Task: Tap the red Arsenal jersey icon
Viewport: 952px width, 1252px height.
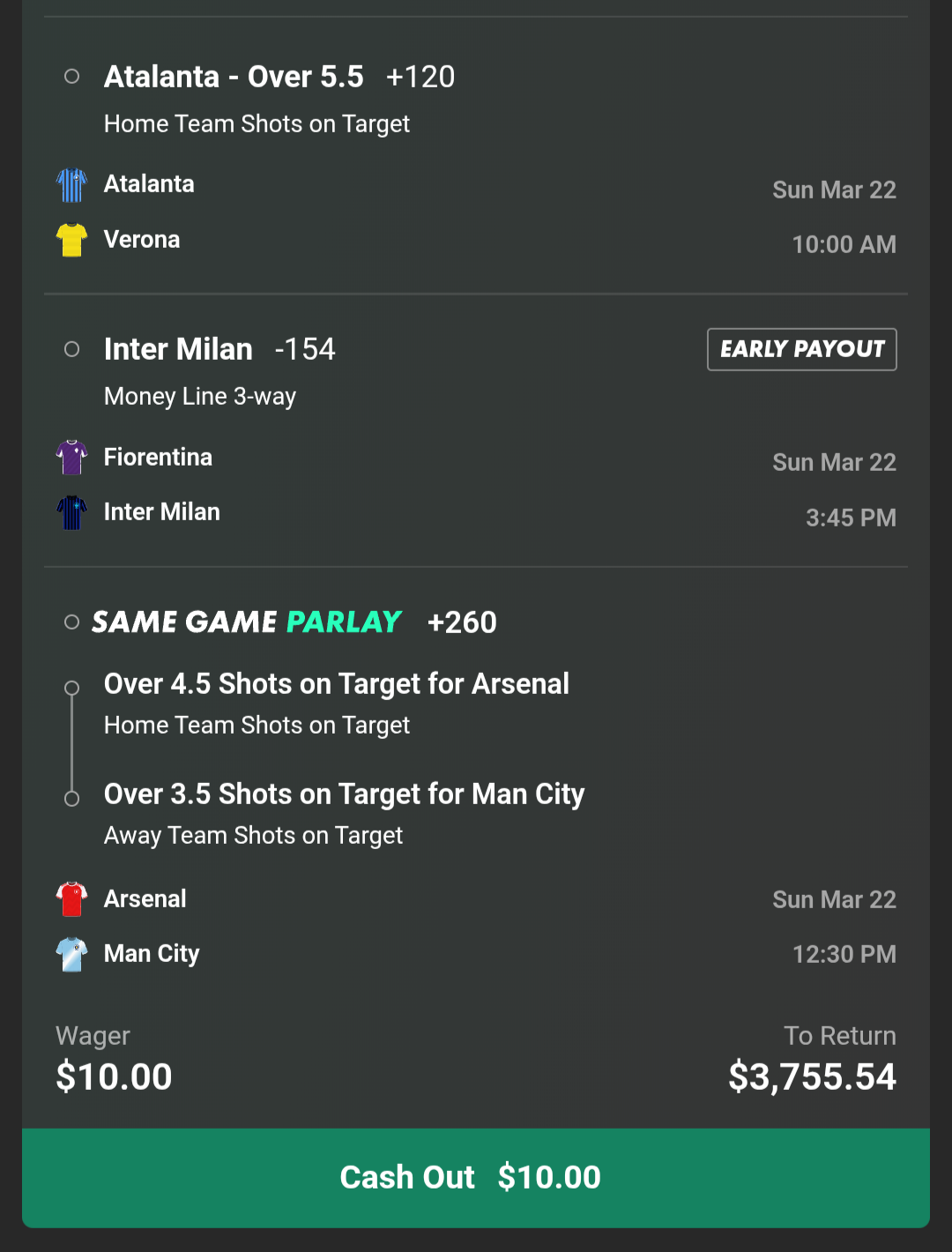Action: pos(71,899)
